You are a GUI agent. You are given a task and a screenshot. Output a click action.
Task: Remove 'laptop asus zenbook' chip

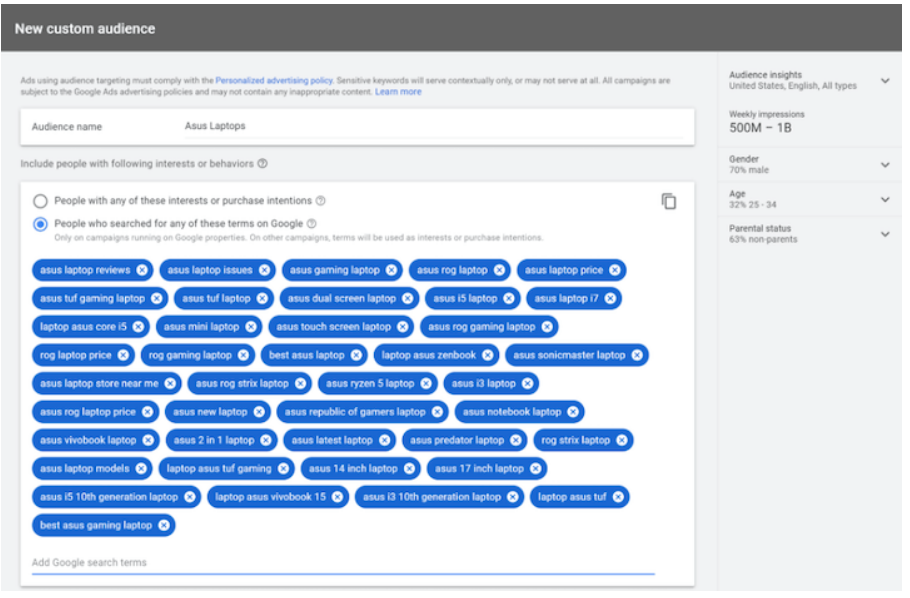(x=488, y=356)
